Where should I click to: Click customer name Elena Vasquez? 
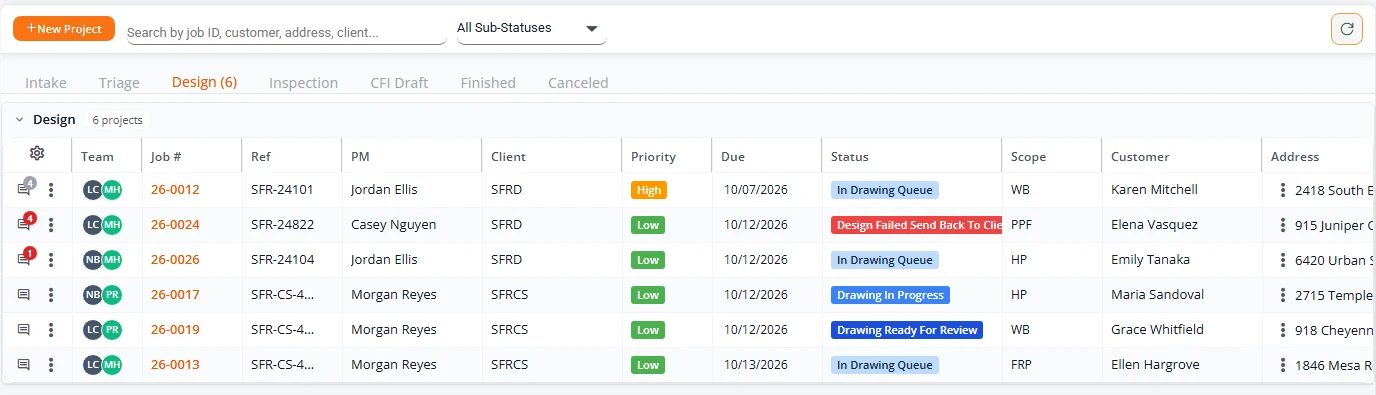click(1154, 225)
